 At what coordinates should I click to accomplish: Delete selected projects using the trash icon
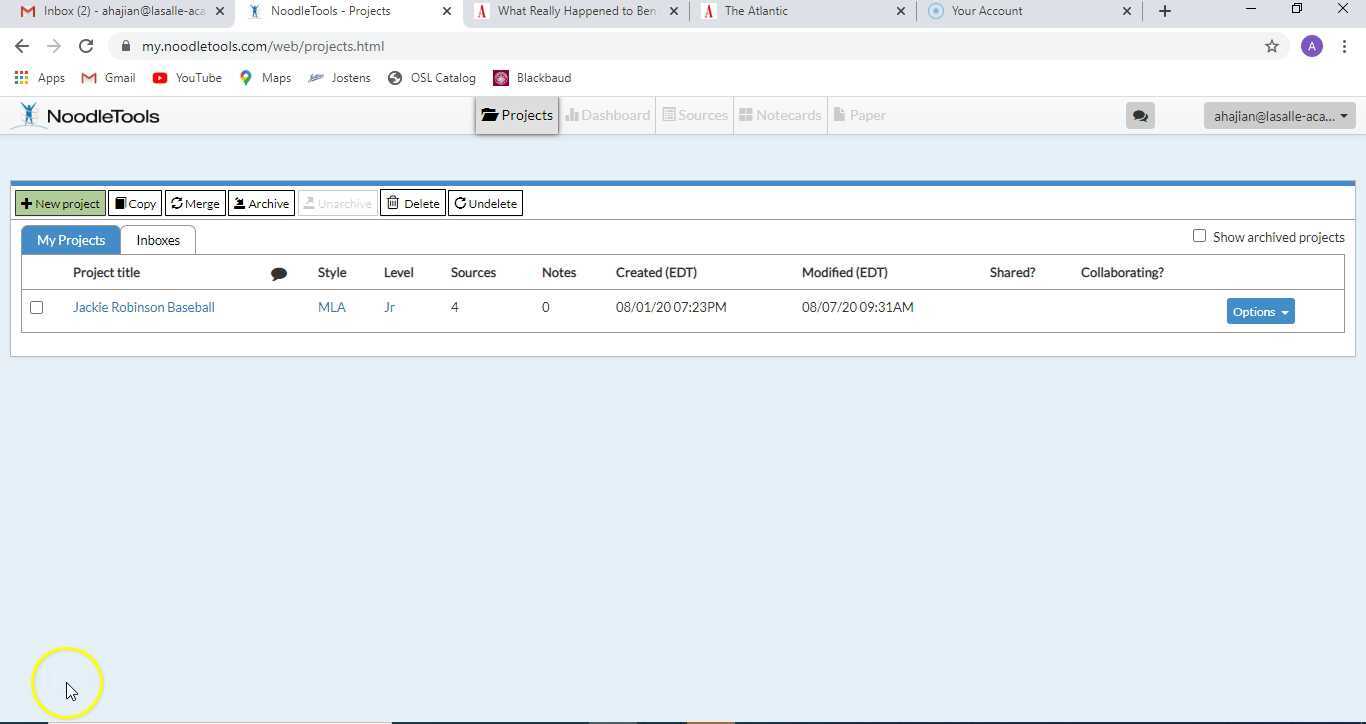tap(412, 203)
